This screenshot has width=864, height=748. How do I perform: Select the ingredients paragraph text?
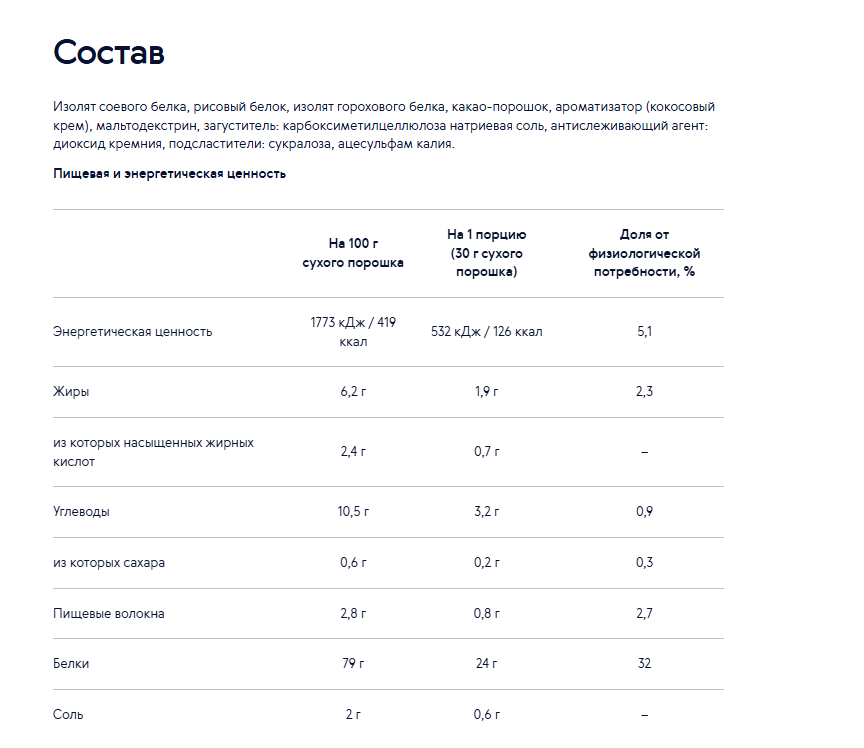(x=384, y=125)
